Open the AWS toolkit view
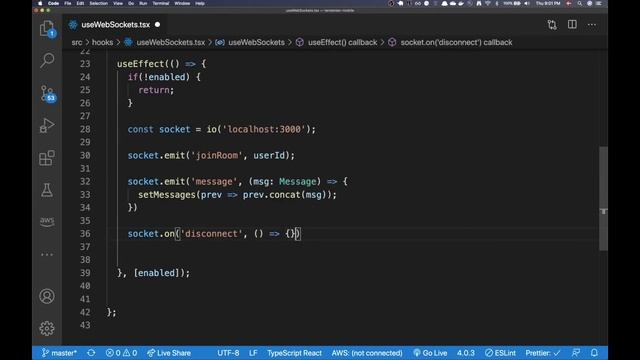The image size is (640, 360). tap(47, 221)
